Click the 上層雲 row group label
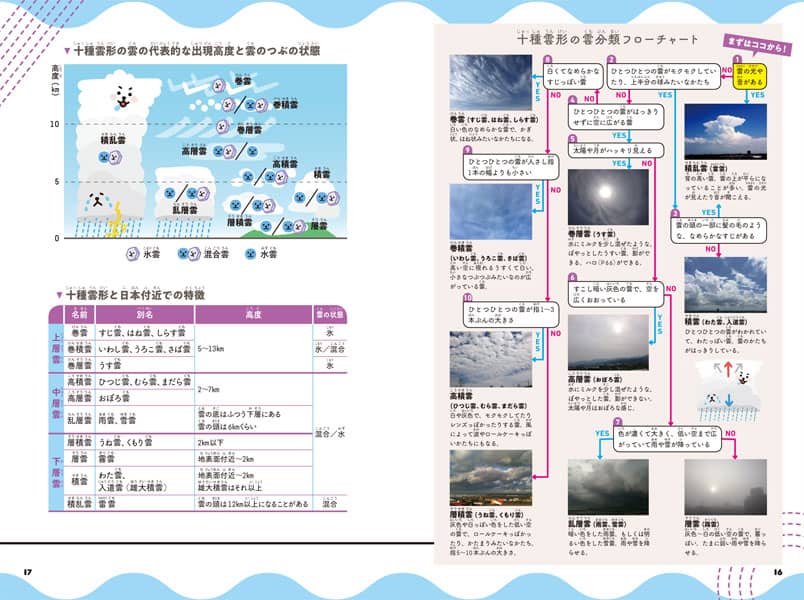Viewport: 804px width, 600px height. click(56, 349)
